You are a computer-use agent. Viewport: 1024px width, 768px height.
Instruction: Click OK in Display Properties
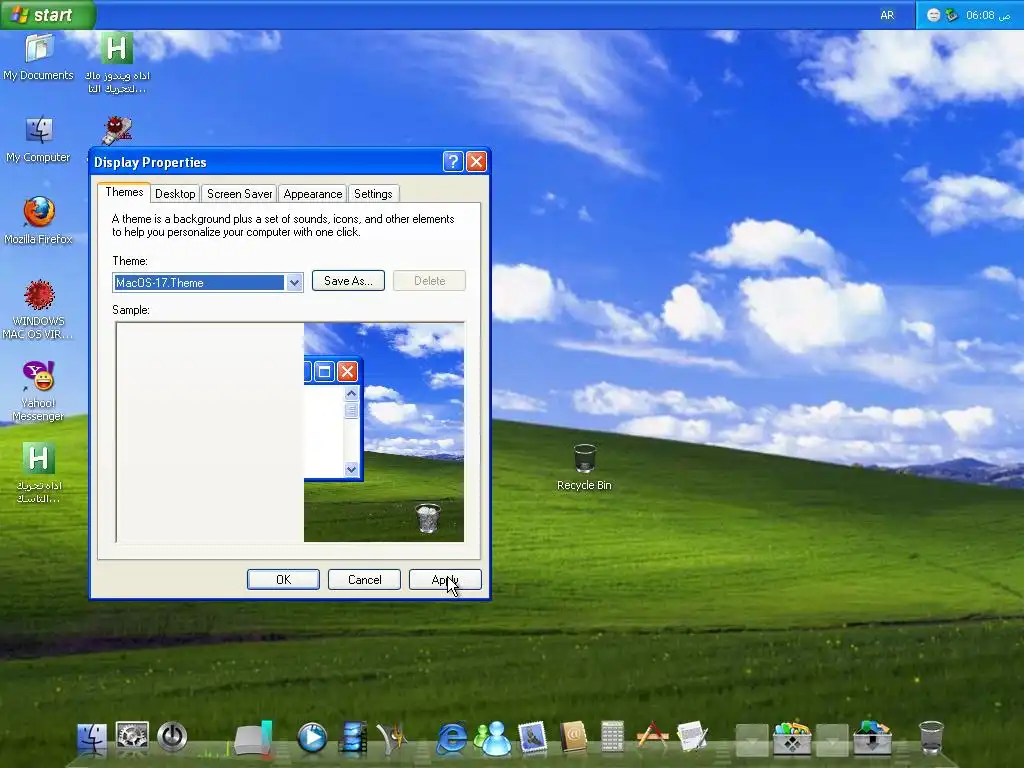(x=283, y=579)
